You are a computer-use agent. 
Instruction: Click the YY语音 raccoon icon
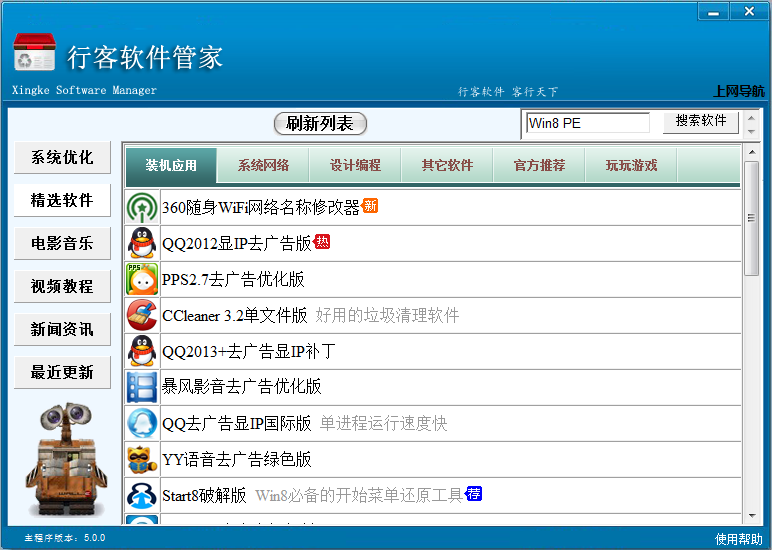tap(142, 459)
